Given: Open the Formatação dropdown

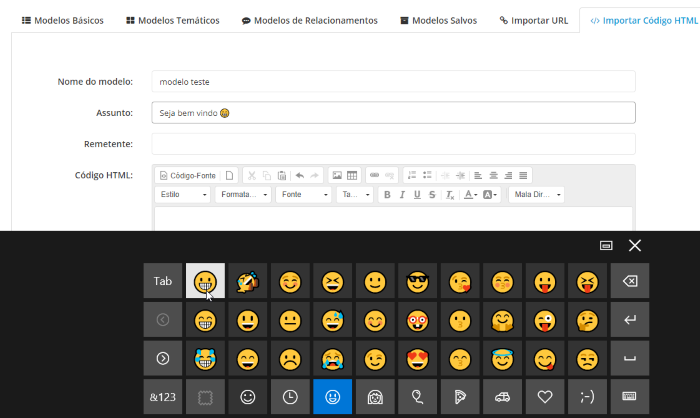Looking at the screenshot, I should 243,195.
